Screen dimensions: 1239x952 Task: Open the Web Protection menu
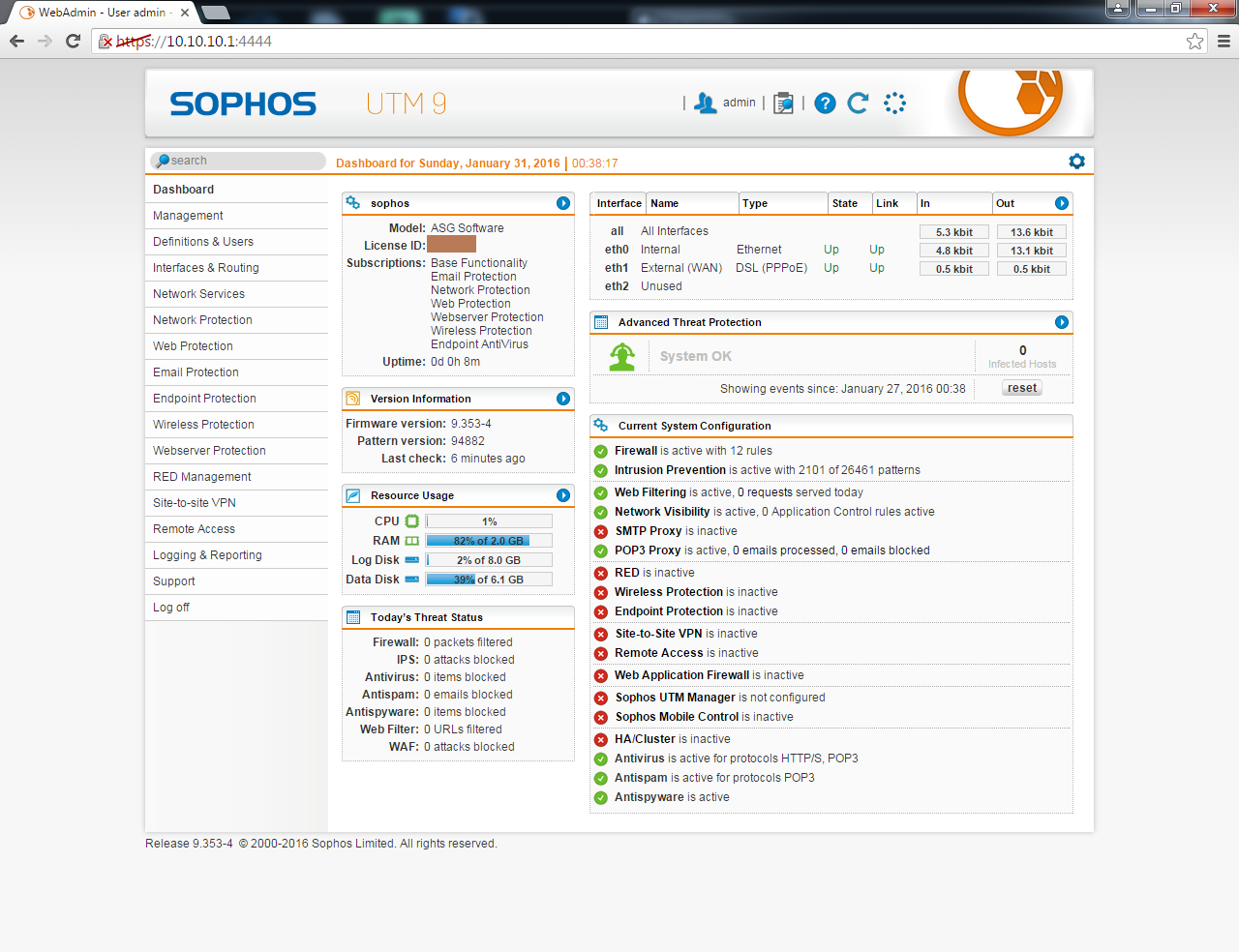(x=236, y=346)
